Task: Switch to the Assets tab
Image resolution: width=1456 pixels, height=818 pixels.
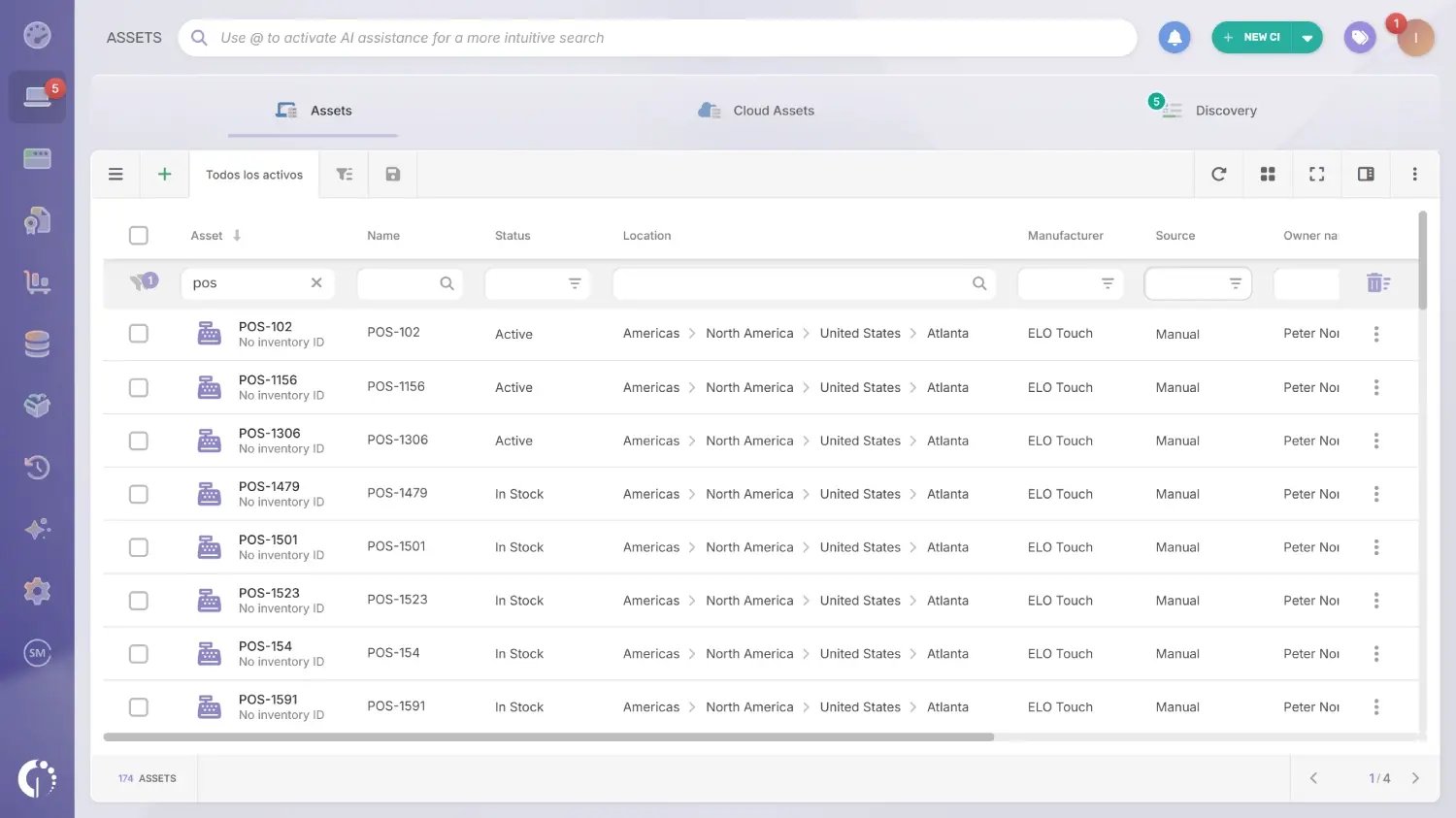Action: 313,111
